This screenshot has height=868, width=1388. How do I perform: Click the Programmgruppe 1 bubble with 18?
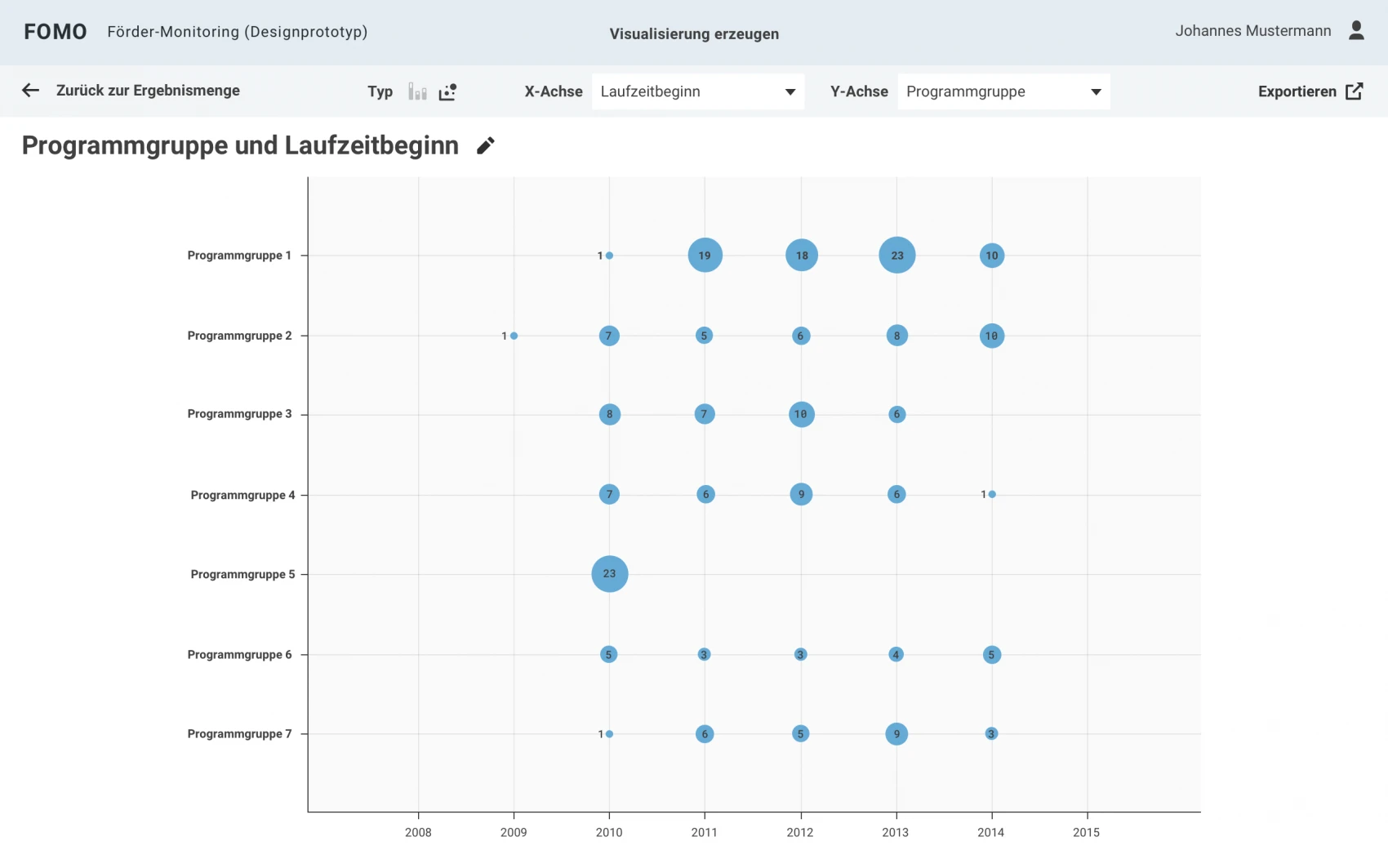point(801,256)
